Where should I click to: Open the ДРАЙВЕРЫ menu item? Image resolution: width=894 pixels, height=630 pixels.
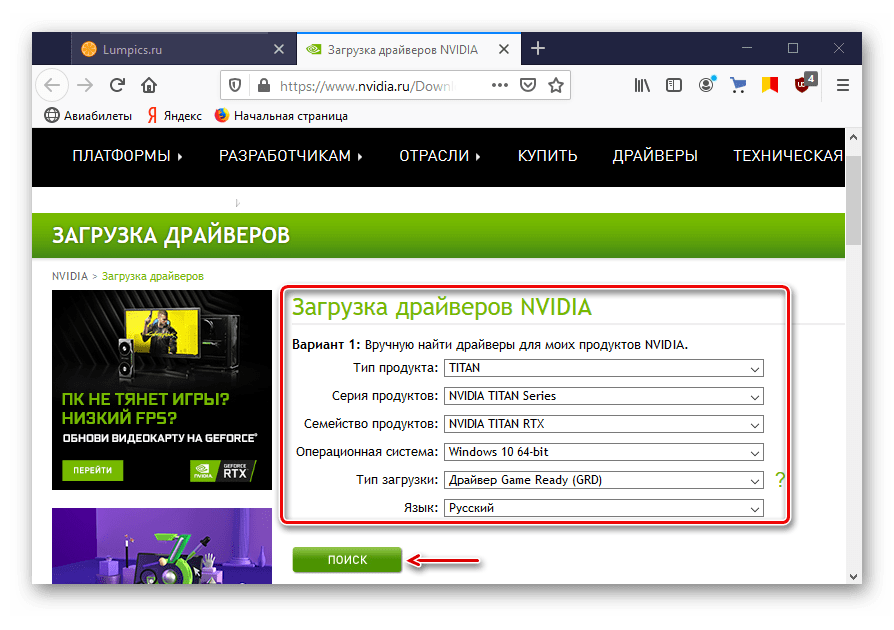tap(655, 156)
